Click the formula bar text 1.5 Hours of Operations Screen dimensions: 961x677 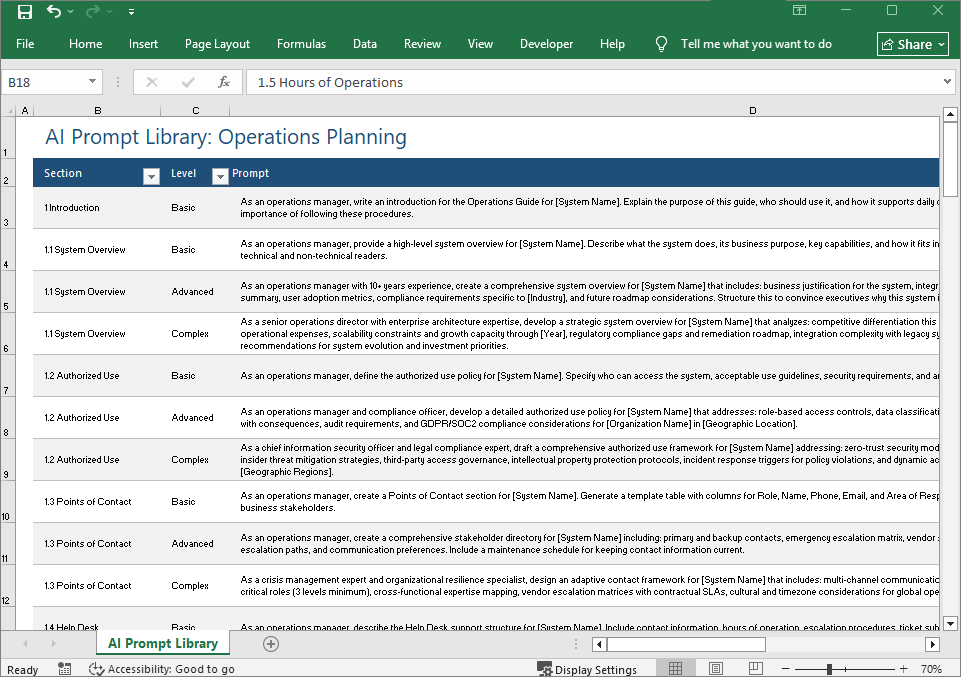pyautogui.click(x=330, y=82)
